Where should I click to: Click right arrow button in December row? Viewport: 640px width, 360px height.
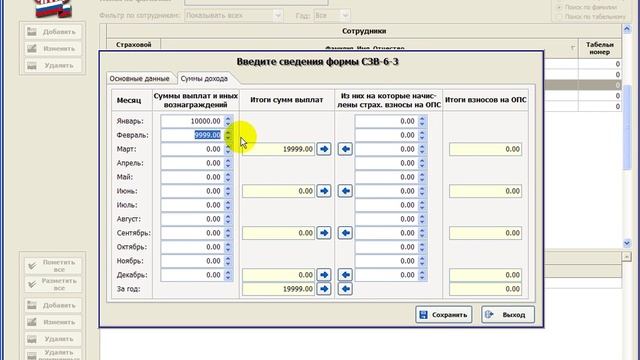click(324, 275)
